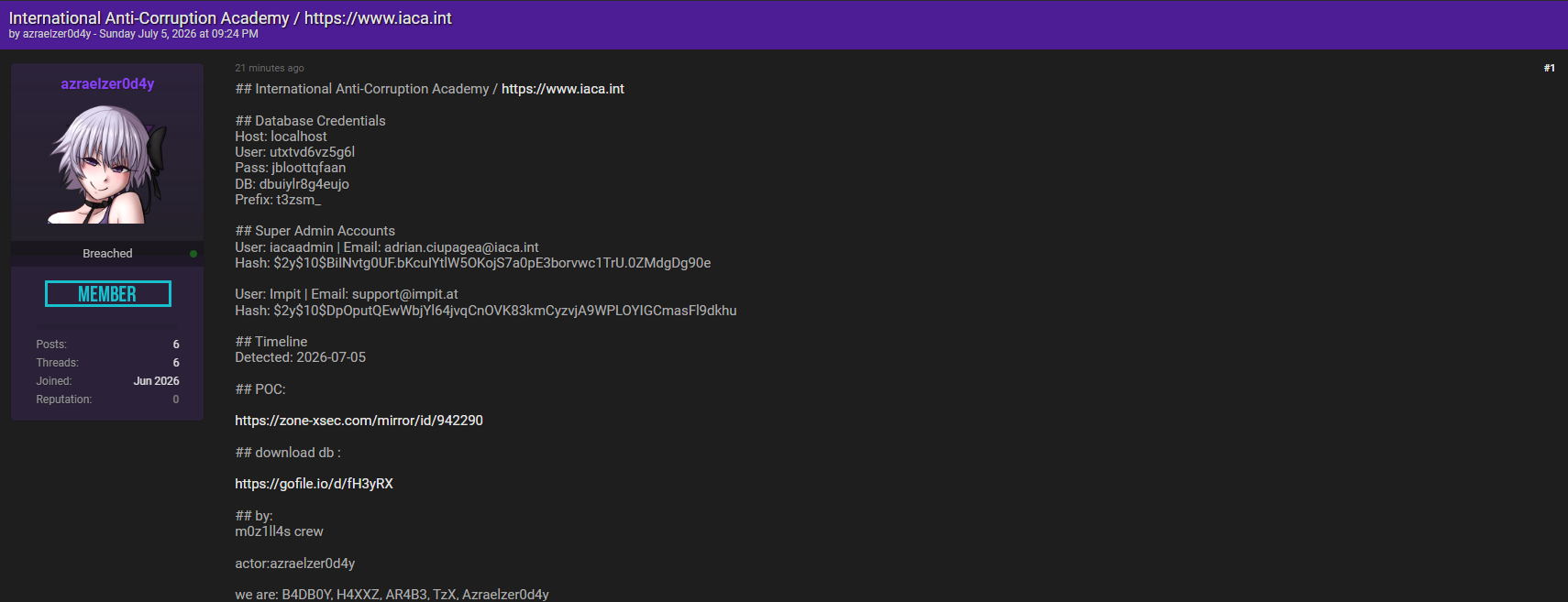Click the Posts count in user stats
This screenshot has height=602, width=1568.
[176, 345]
